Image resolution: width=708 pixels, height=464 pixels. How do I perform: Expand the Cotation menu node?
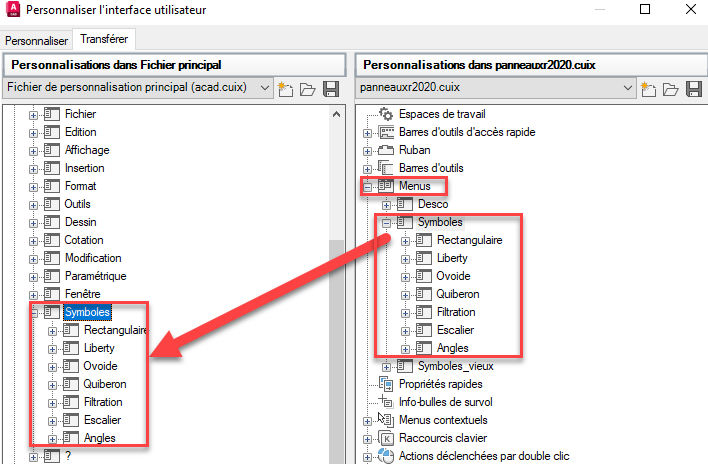[x=33, y=241]
